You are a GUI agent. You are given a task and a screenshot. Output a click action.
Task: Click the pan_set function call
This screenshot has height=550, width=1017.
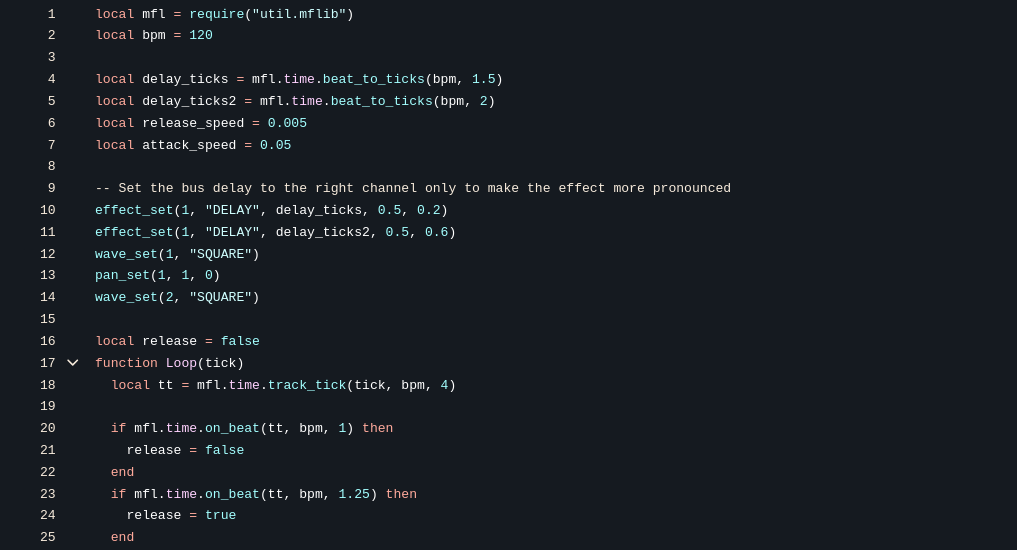click(122, 275)
